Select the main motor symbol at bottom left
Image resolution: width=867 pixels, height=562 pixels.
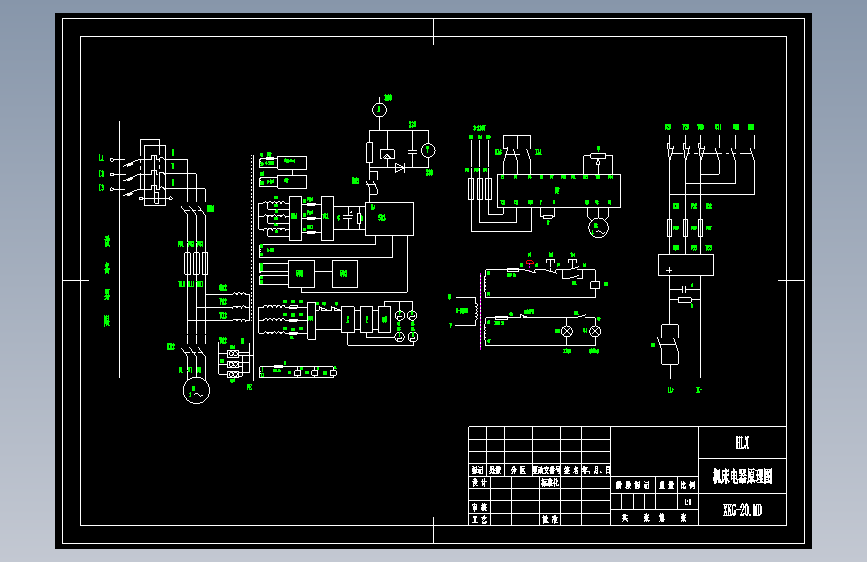click(x=196, y=391)
